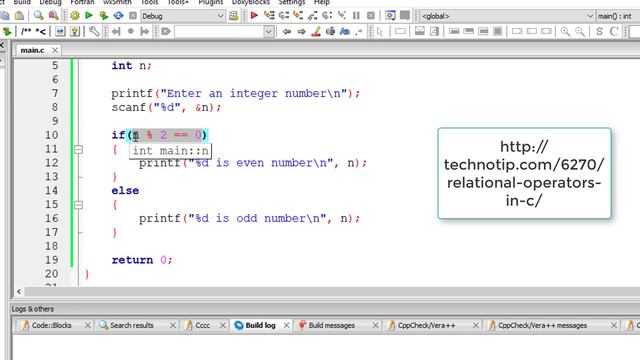The height and width of the screenshot is (360, 640).
Task: Click the DoxyBlocks *< line comment icon
Action: (x=40, y=31)
